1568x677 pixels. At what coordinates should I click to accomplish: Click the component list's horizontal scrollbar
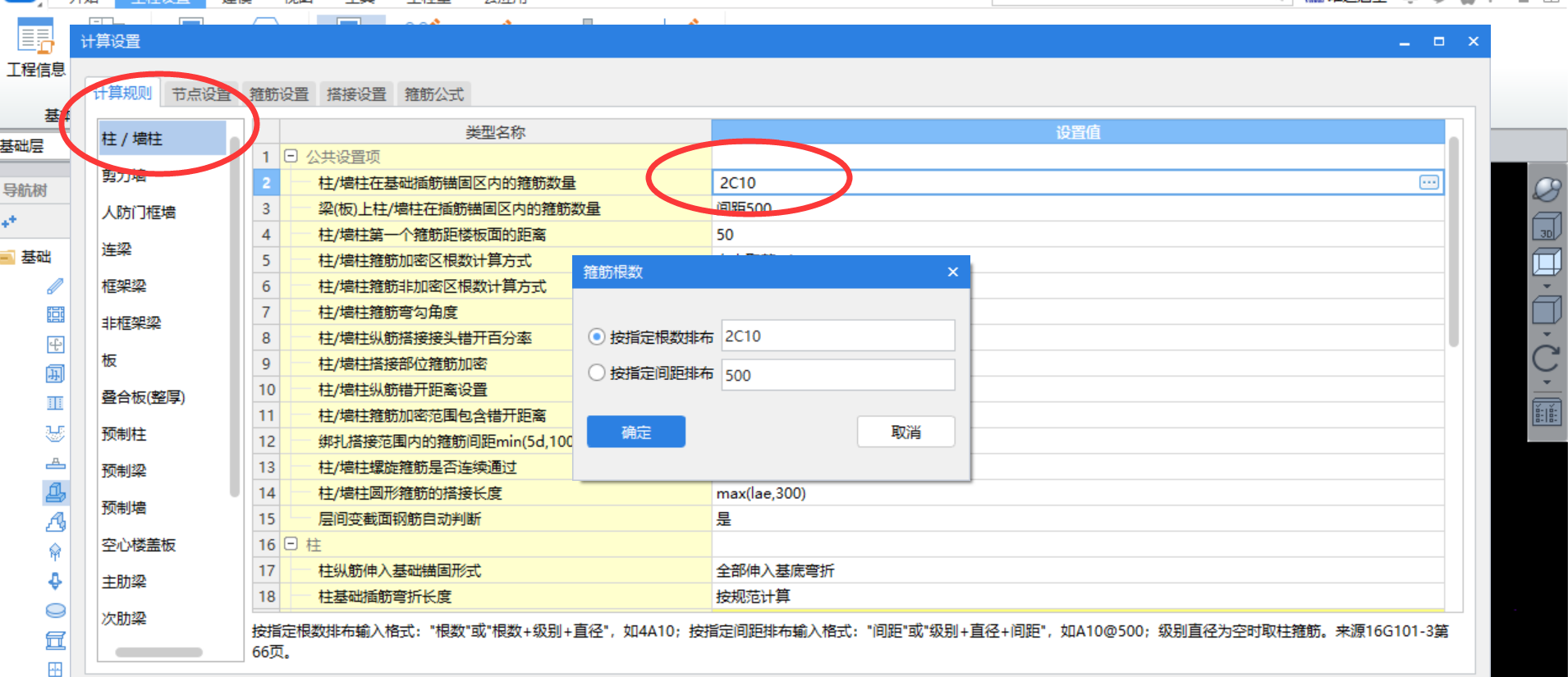158,652
